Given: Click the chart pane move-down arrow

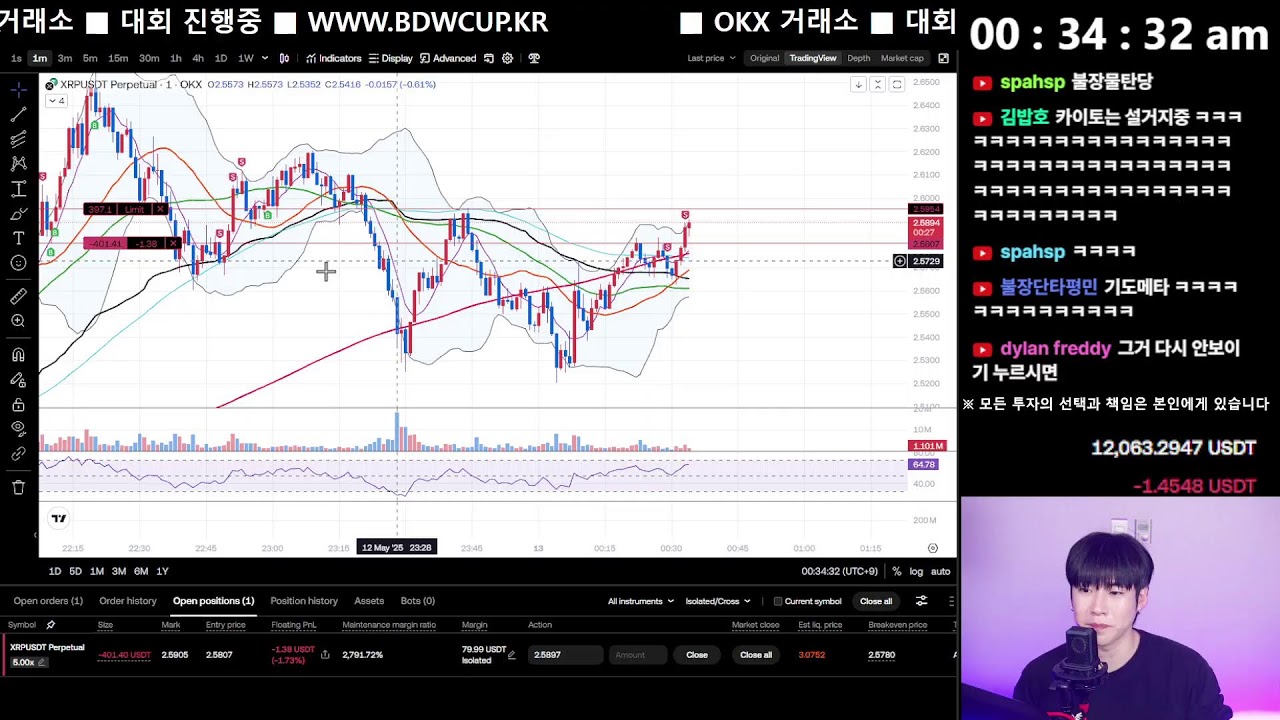Looking at the screenshot, I should [x=858, y=85].
